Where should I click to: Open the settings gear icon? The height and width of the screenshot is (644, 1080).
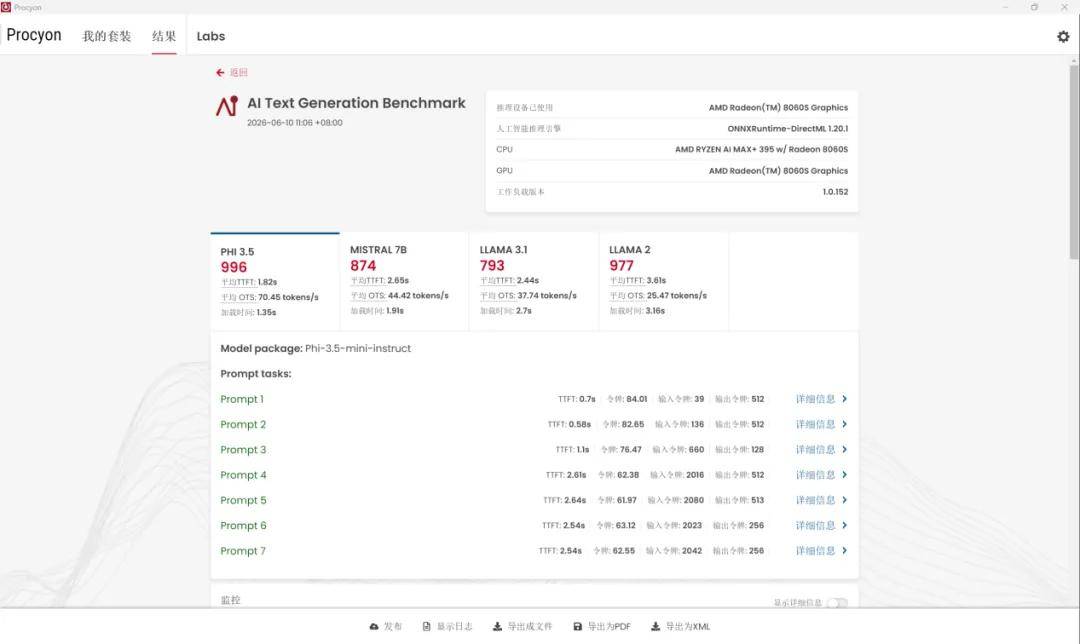(x=1063, y=37)
